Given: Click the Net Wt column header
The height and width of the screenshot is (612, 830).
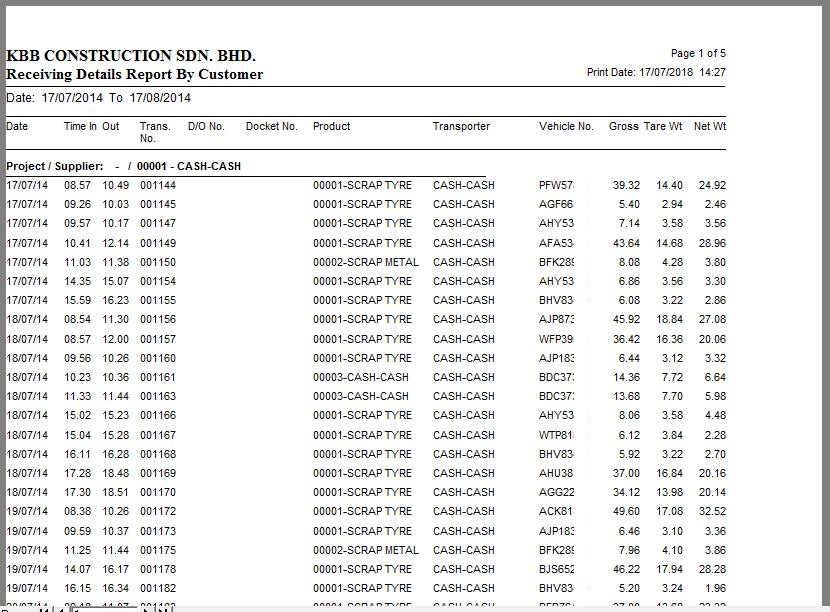Looking at the screenshot, I should 710,126.
